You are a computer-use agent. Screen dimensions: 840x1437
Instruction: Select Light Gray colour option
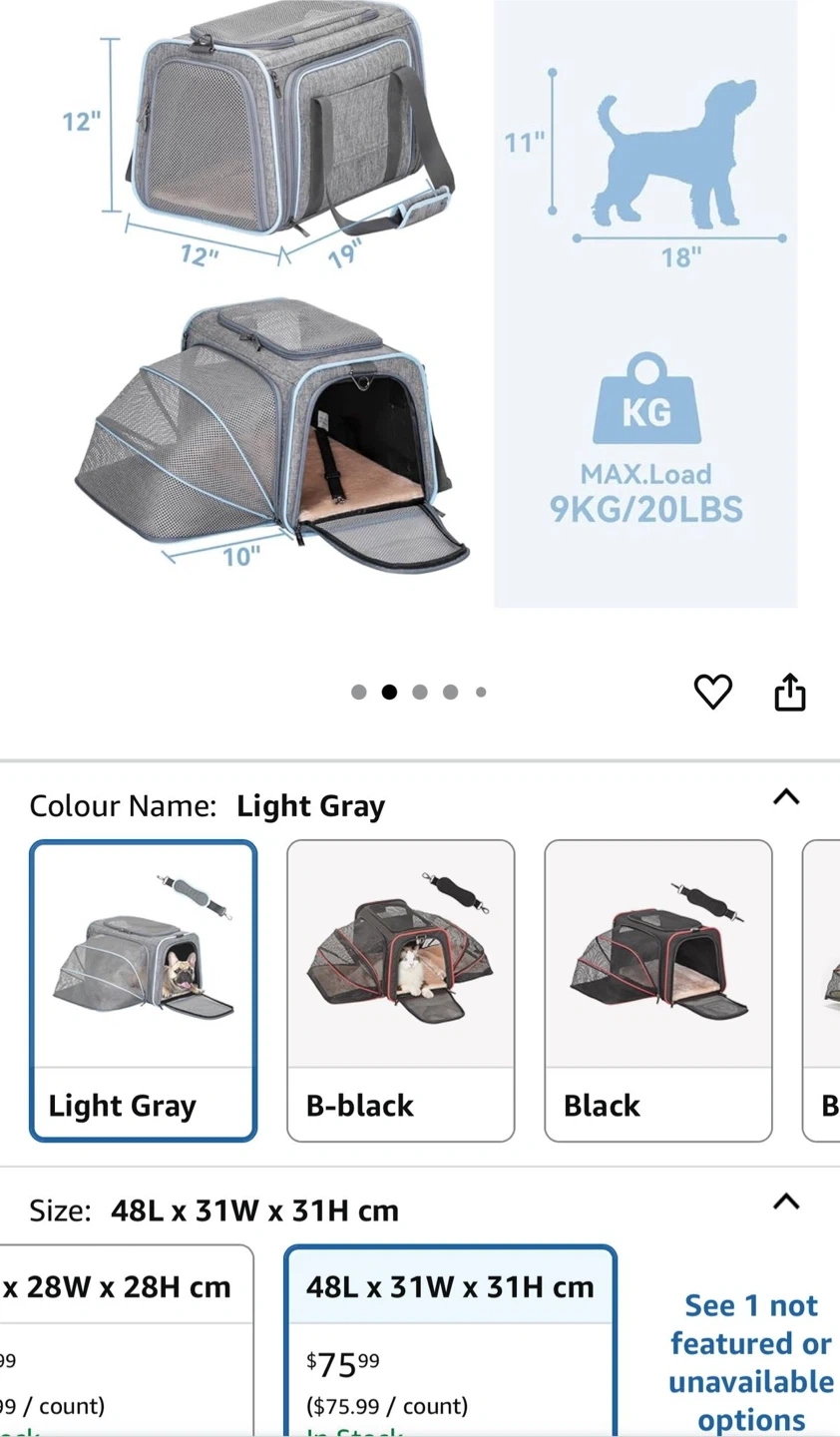(x=144, y=991)
